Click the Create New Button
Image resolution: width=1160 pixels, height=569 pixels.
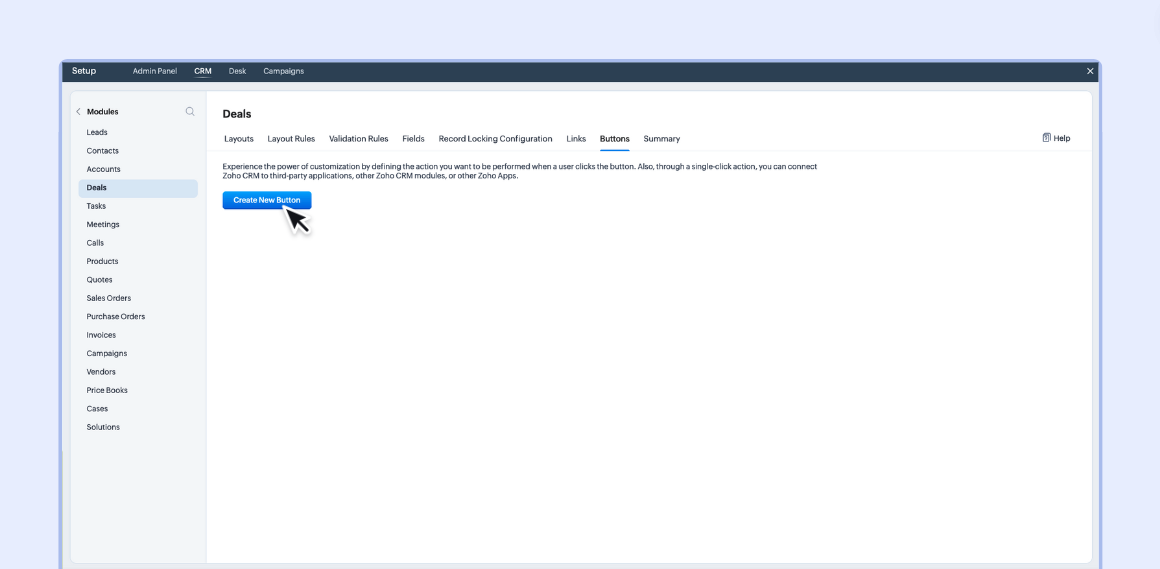[267, 201]
